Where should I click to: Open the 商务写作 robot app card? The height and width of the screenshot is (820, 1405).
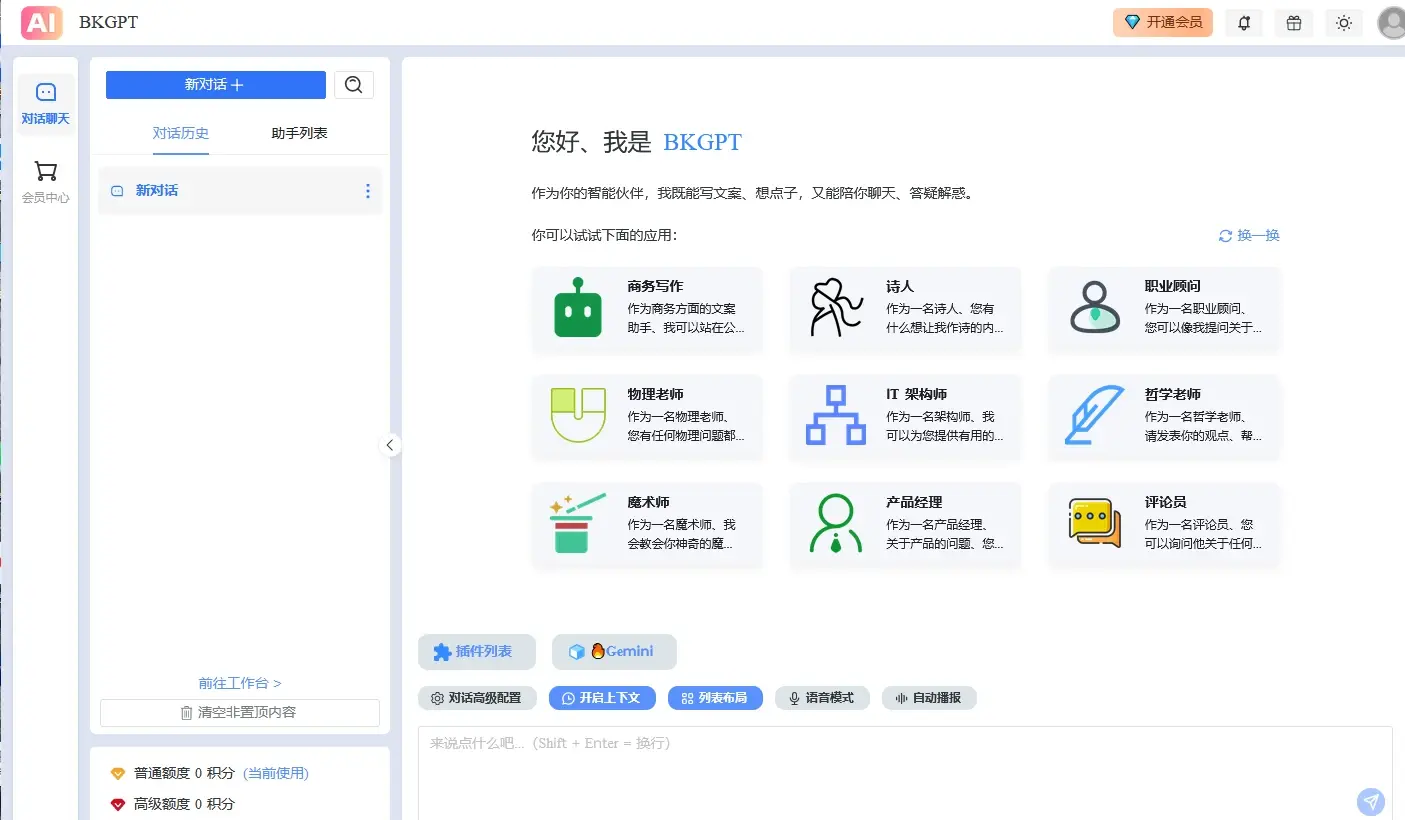click(x=647, y=309)
